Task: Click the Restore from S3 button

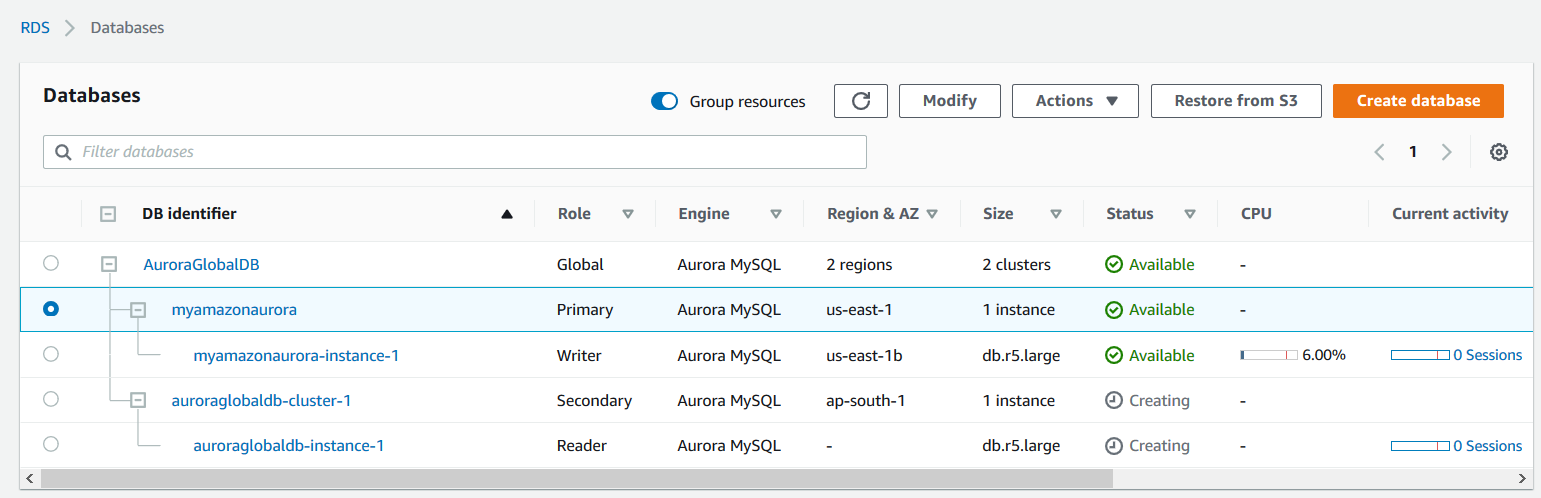Action: pos(1236,101)
